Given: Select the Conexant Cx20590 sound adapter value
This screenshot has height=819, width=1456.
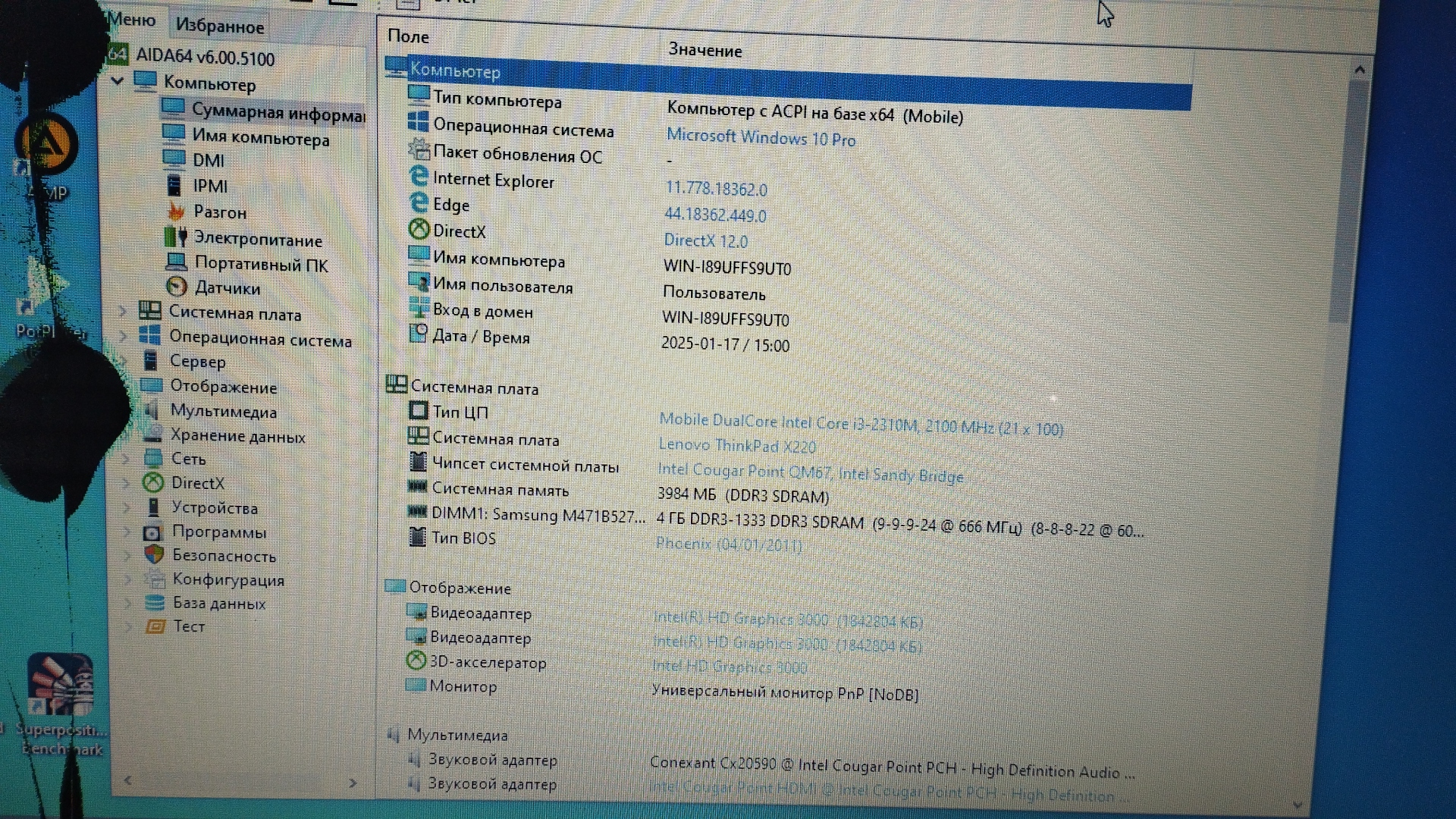Looking at the screenshot, I should click(893, 767).
